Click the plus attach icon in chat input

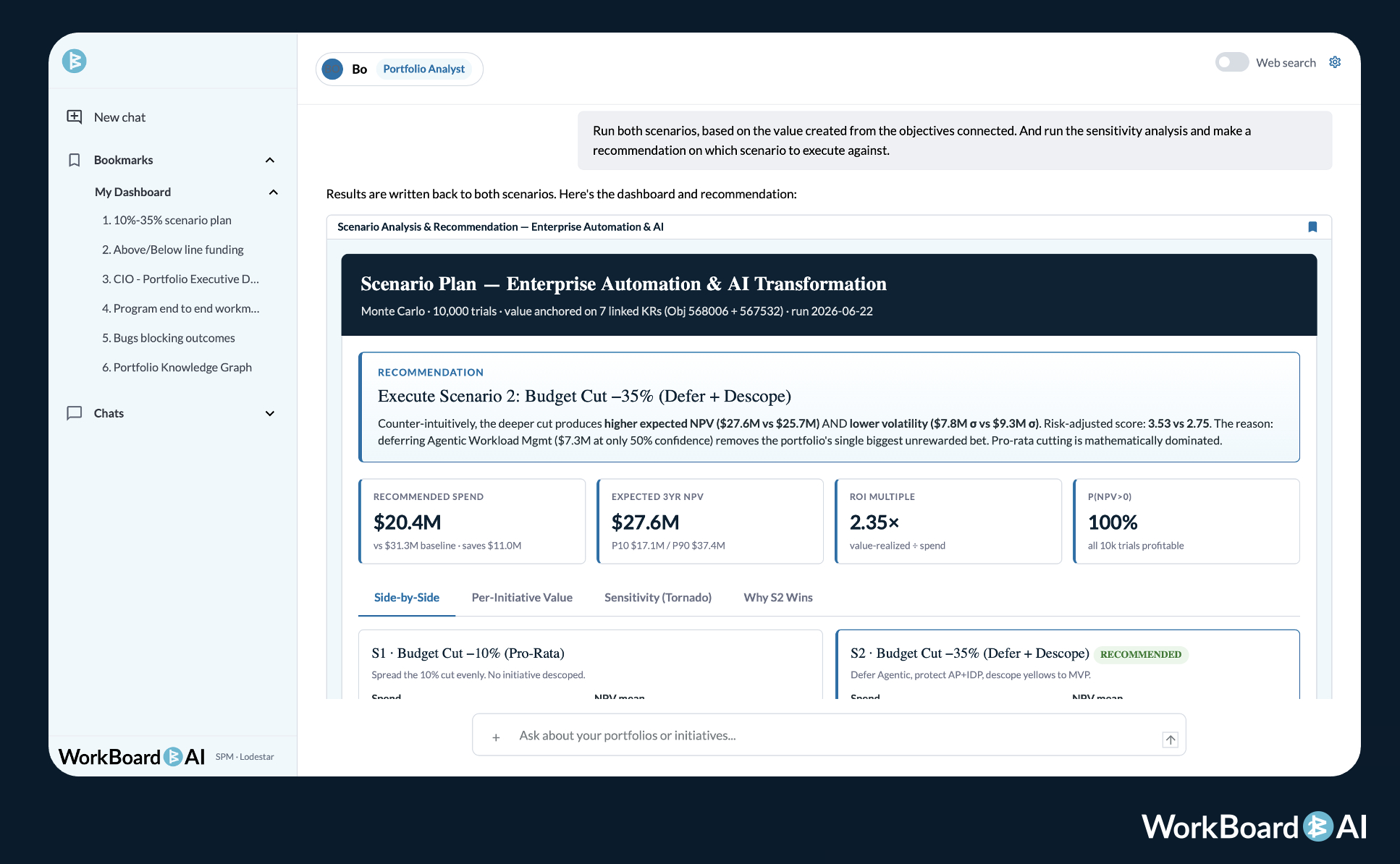(x=496, y=737)
